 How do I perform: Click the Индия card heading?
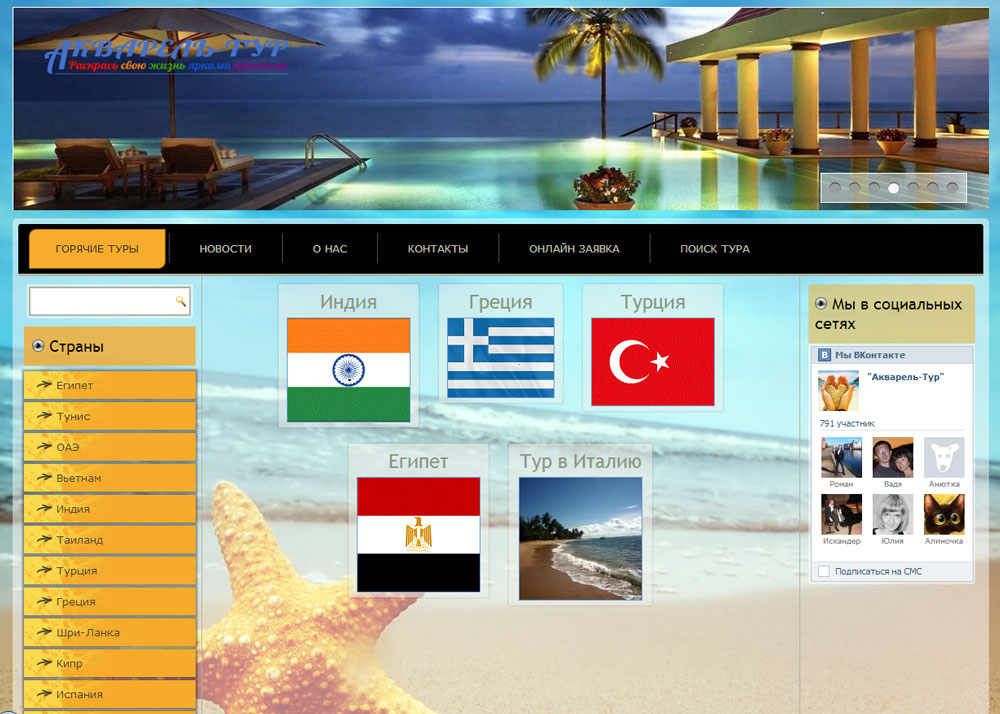(x=348, y=302)
